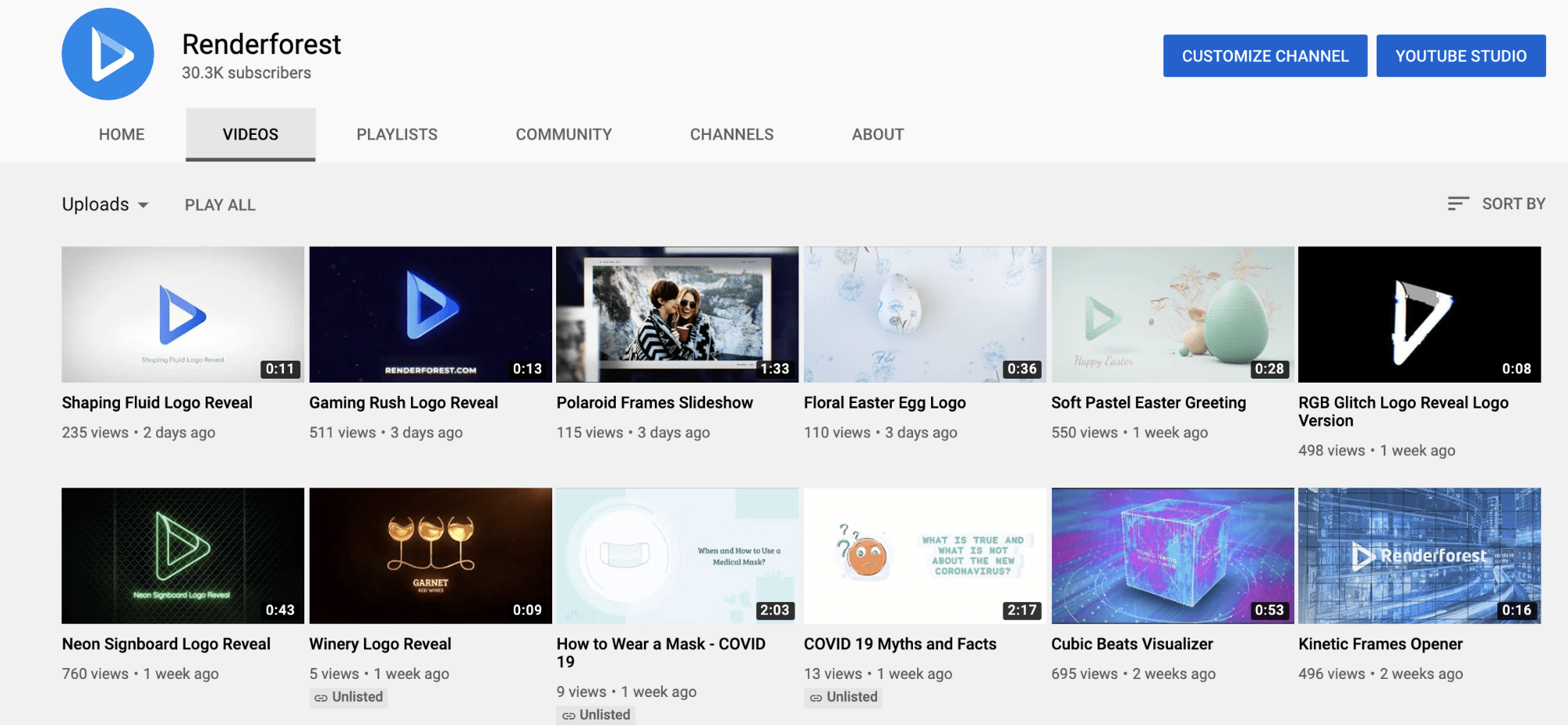Screen dimensions: 1568x726
Task: Click '496 views • 2 weeks ago' text
Action: pos(1381,674)
